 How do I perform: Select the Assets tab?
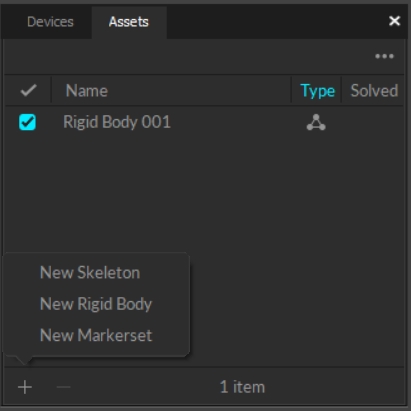129,22
